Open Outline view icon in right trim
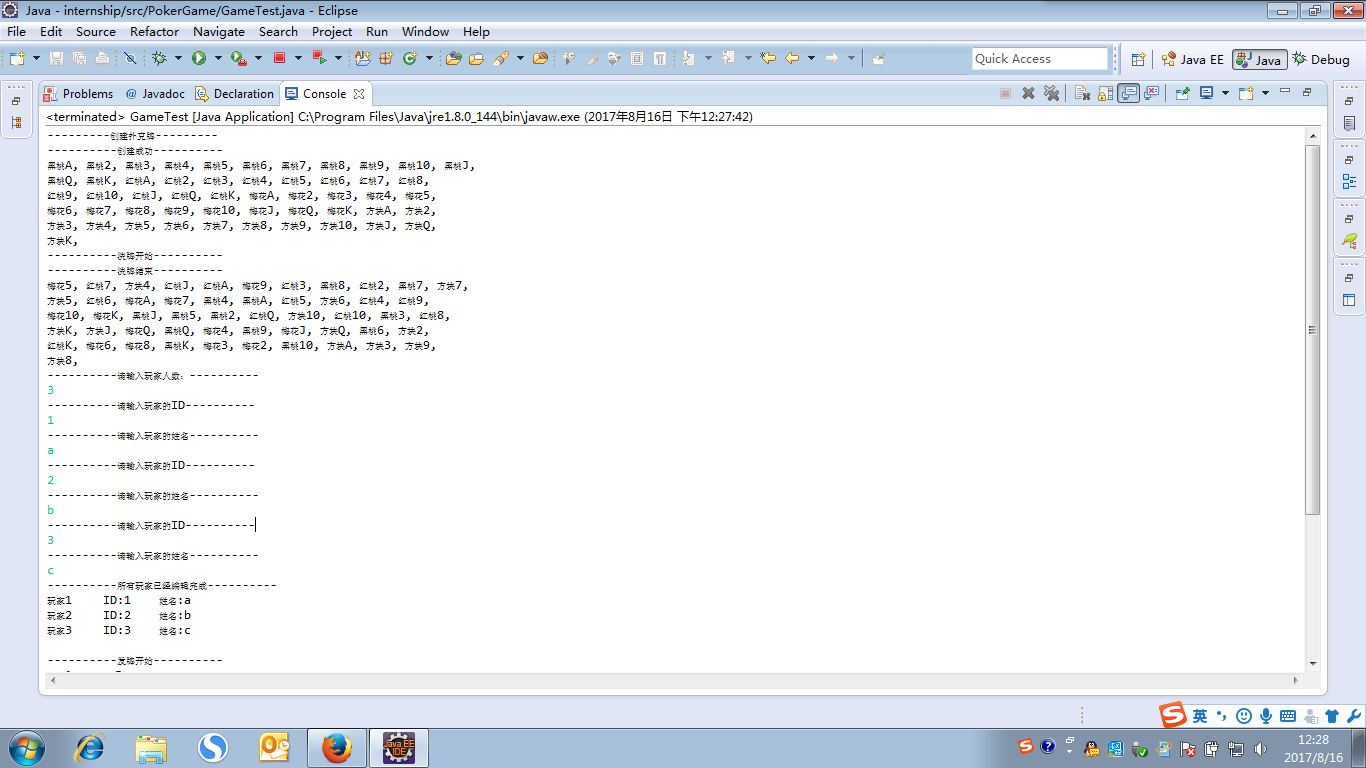Viewport: 1366px width, 768px height. tap(1350, 182)
